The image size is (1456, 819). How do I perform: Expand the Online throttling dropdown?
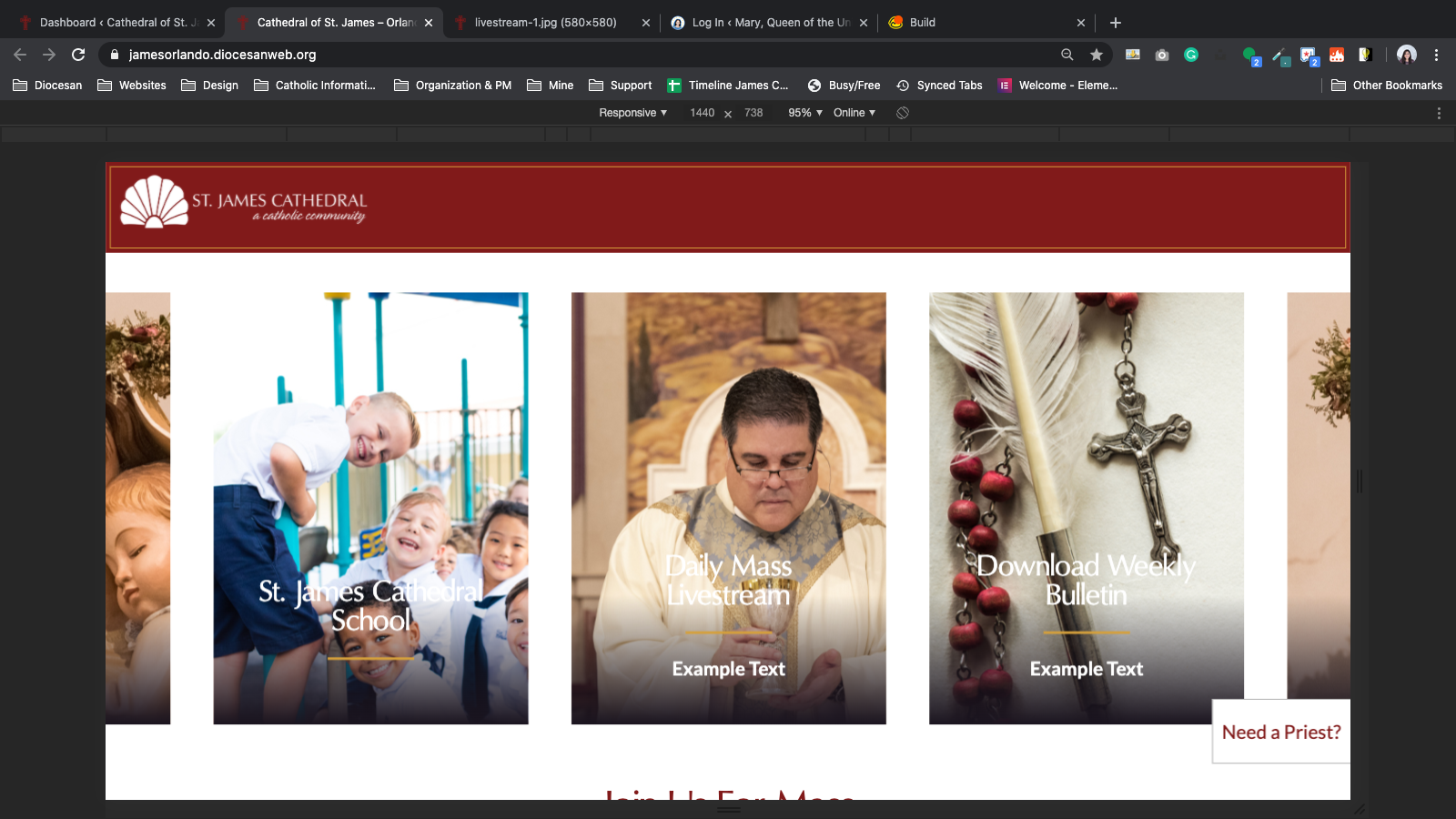[x=854, y=113]
